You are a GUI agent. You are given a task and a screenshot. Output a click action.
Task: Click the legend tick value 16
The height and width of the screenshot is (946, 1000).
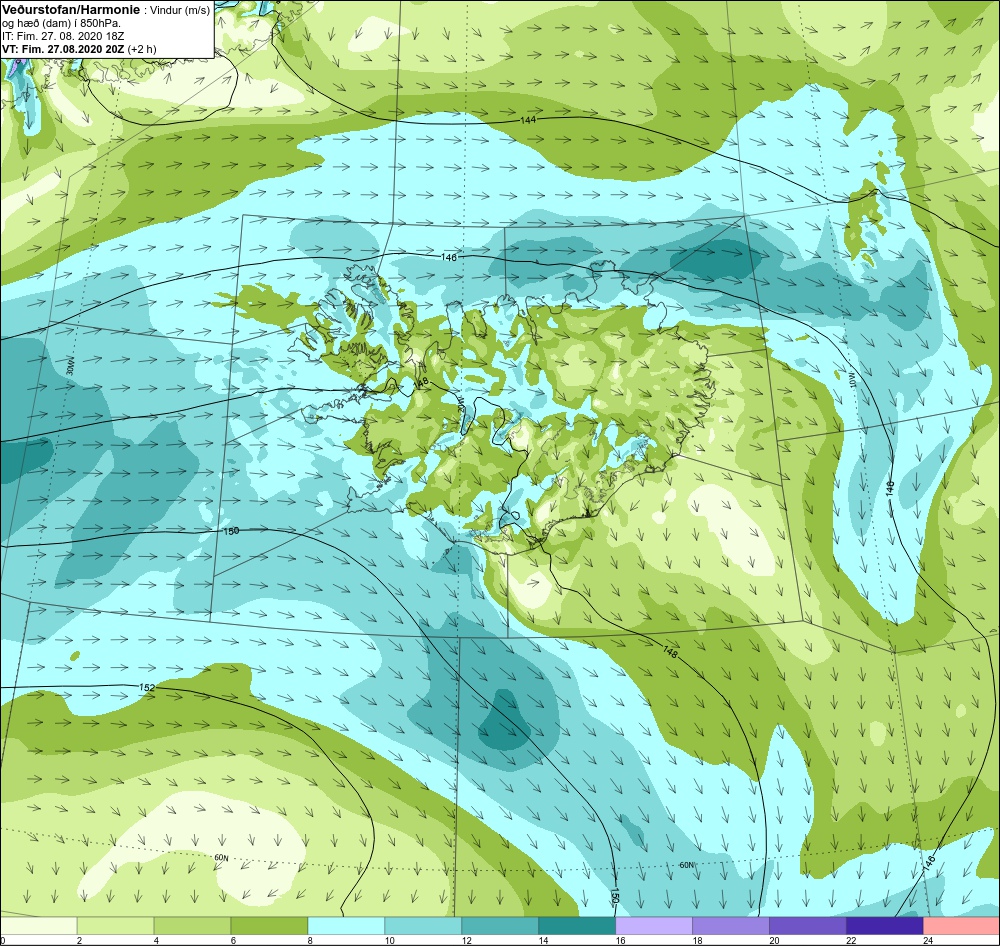pyautogui.click(x=619, y=940)
